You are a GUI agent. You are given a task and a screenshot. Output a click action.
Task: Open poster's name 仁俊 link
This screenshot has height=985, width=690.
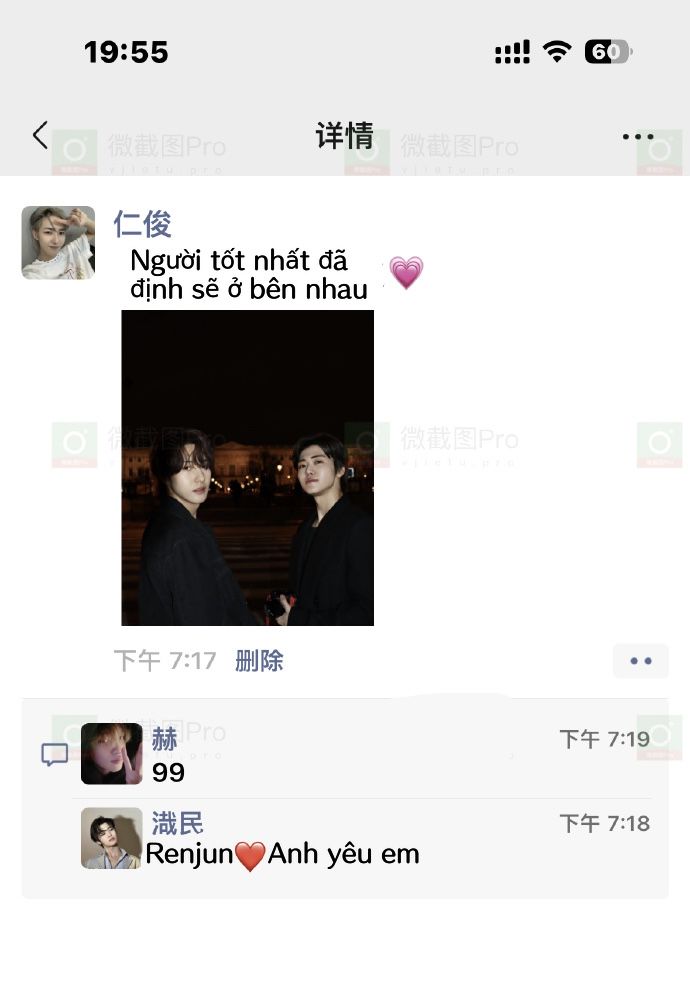tap(142, 224)
